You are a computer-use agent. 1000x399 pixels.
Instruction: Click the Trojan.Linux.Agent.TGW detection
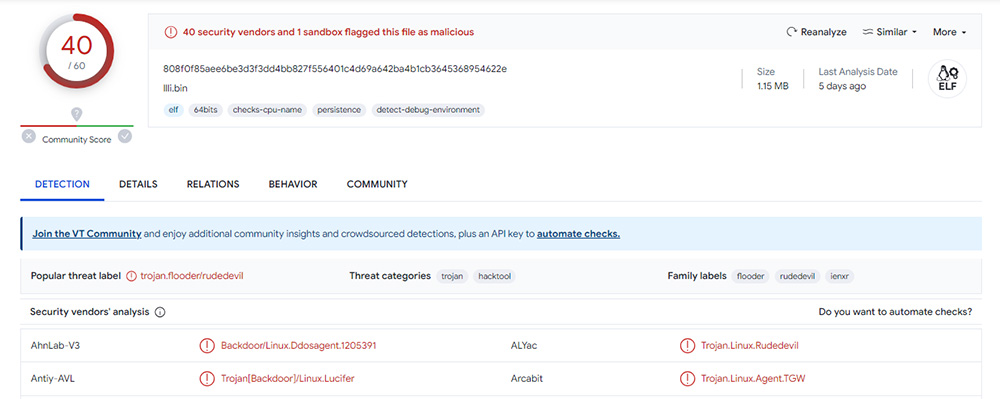point(753,379)
